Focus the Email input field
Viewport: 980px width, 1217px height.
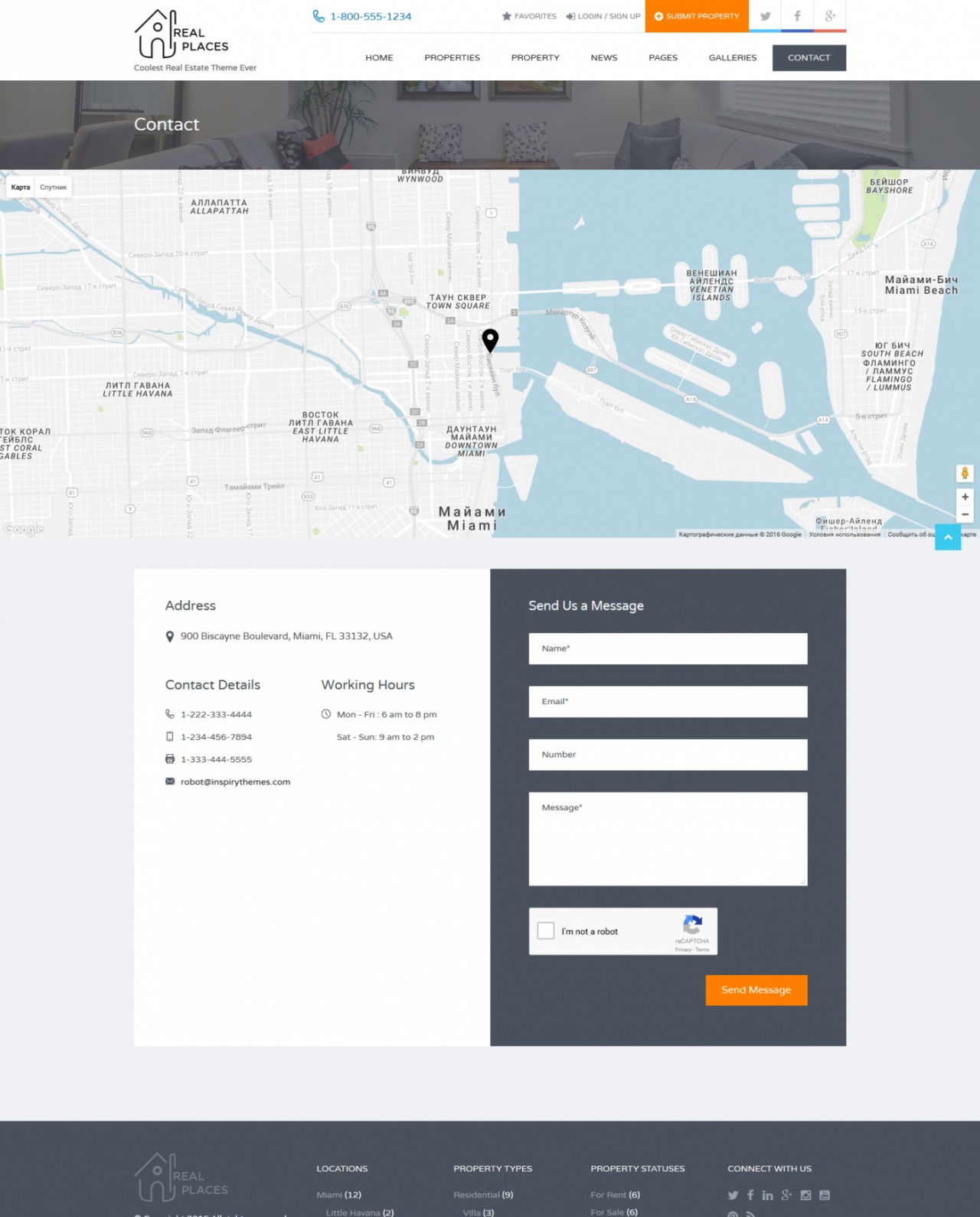coord(668,701)
